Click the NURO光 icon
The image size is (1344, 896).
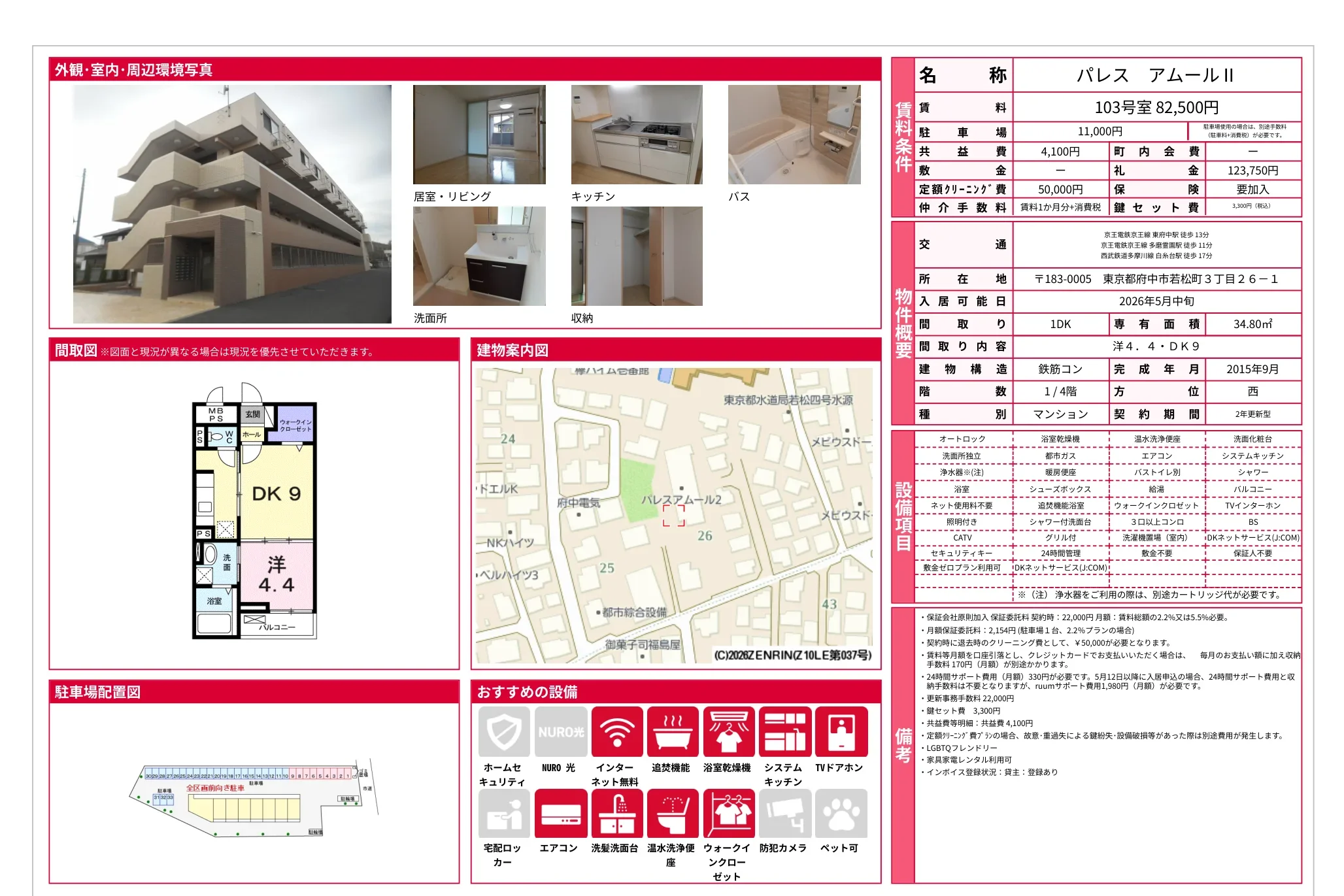[x=560, y=732]
